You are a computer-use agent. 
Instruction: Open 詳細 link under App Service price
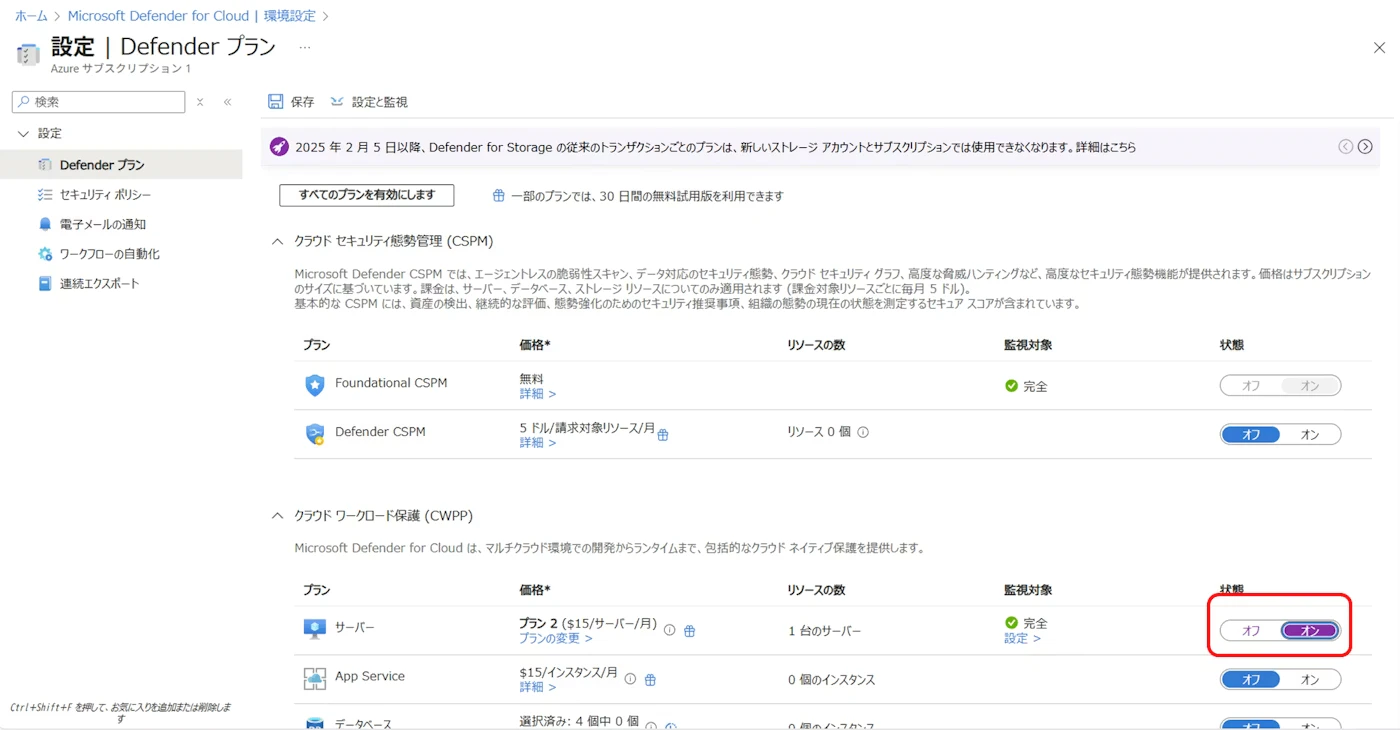click(537, 687)
